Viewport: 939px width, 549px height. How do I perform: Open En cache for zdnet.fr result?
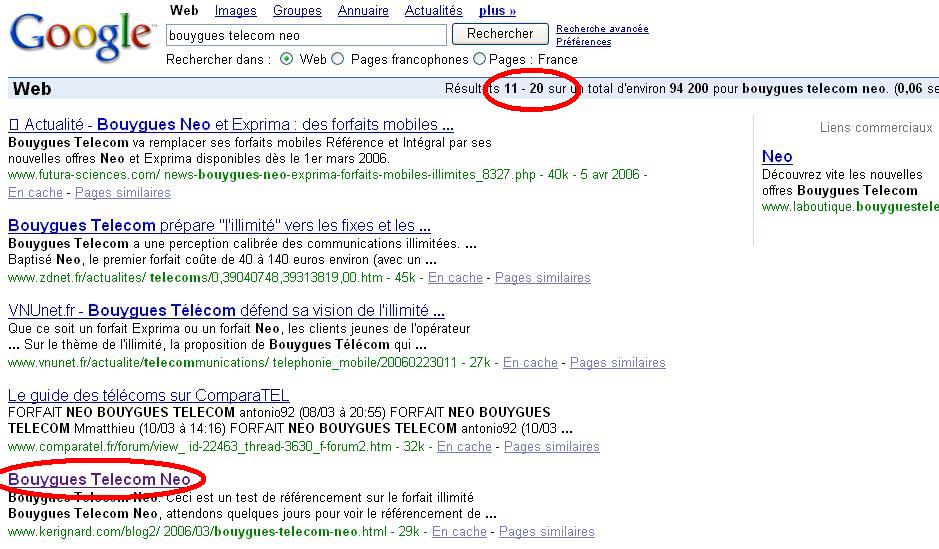(x=455, y=278)
